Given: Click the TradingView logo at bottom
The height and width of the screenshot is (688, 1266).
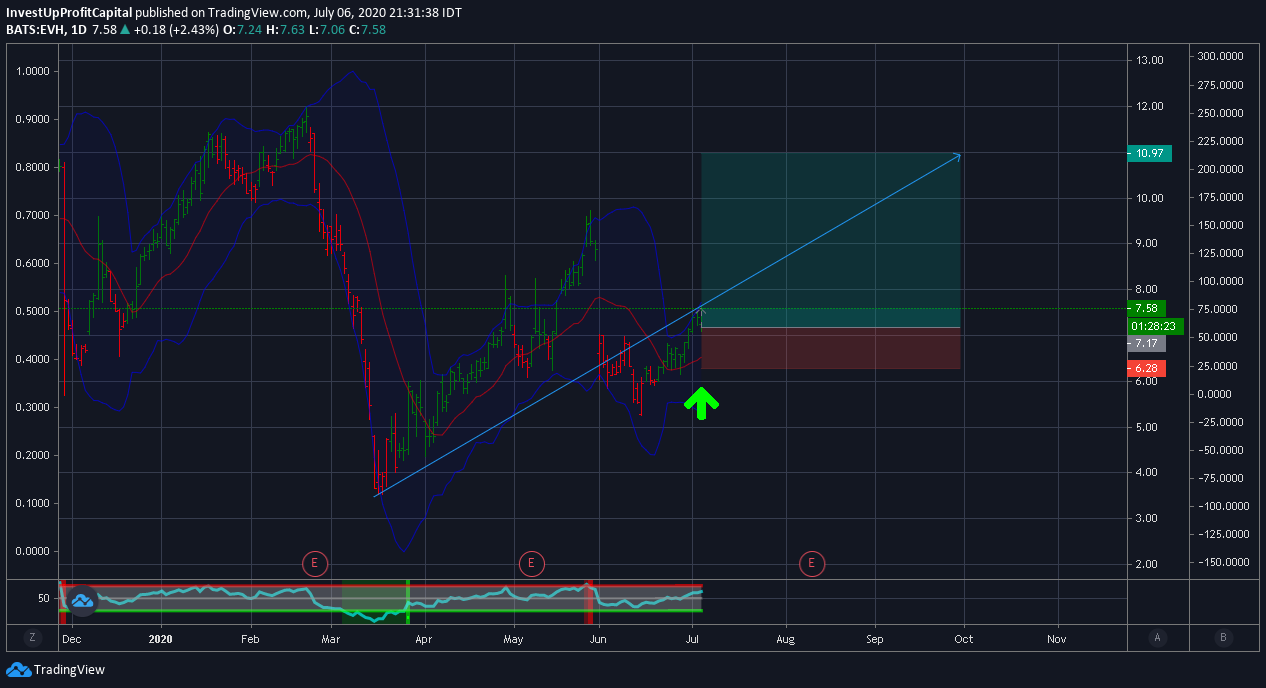Looking at the screenshot, I should pos(55,670).
